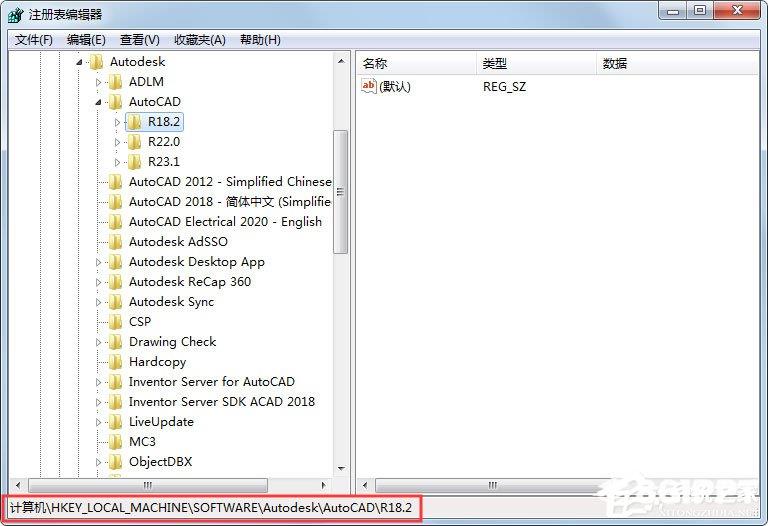Expand the ObjectDBX node arrow
Screen dimensions: 768x526
click(x=98, y=462)
